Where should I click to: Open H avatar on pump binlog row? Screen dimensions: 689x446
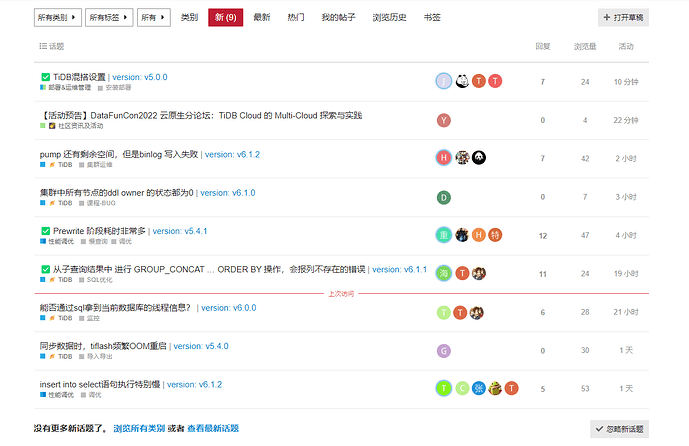444,158
